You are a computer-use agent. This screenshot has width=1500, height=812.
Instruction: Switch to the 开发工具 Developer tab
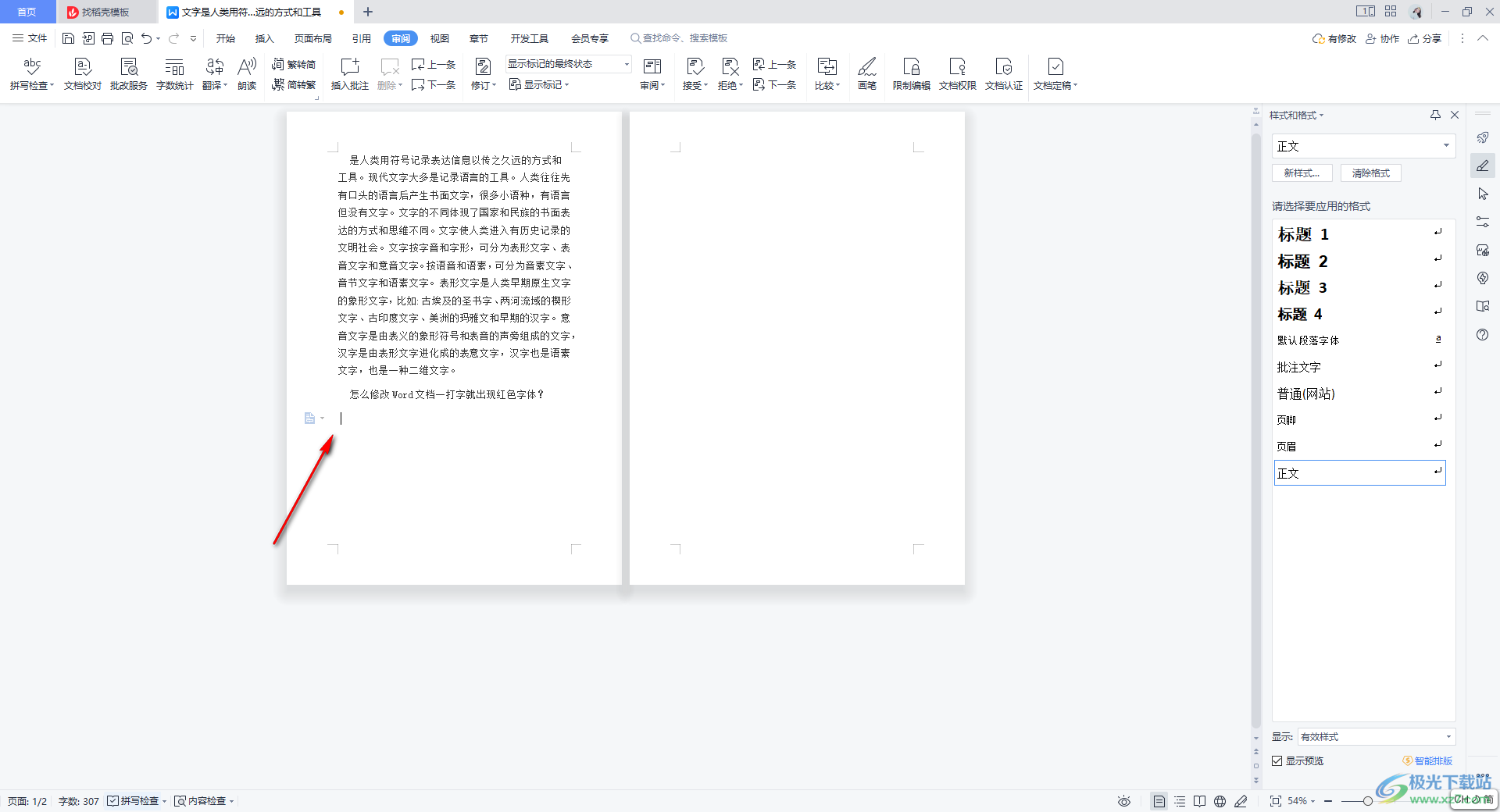click(530, 38)
